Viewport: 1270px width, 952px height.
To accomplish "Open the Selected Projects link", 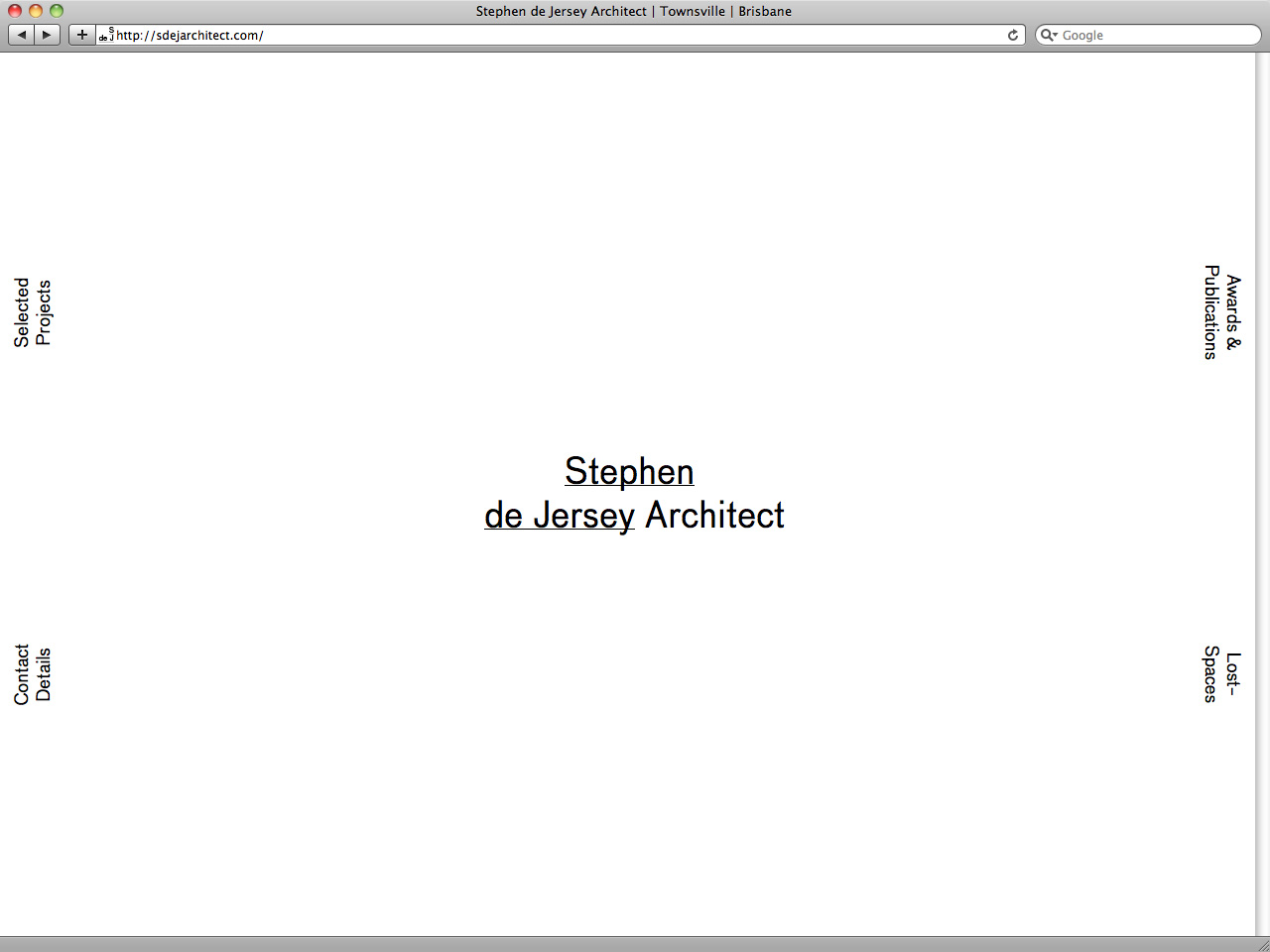I will [x=32, y=312].
